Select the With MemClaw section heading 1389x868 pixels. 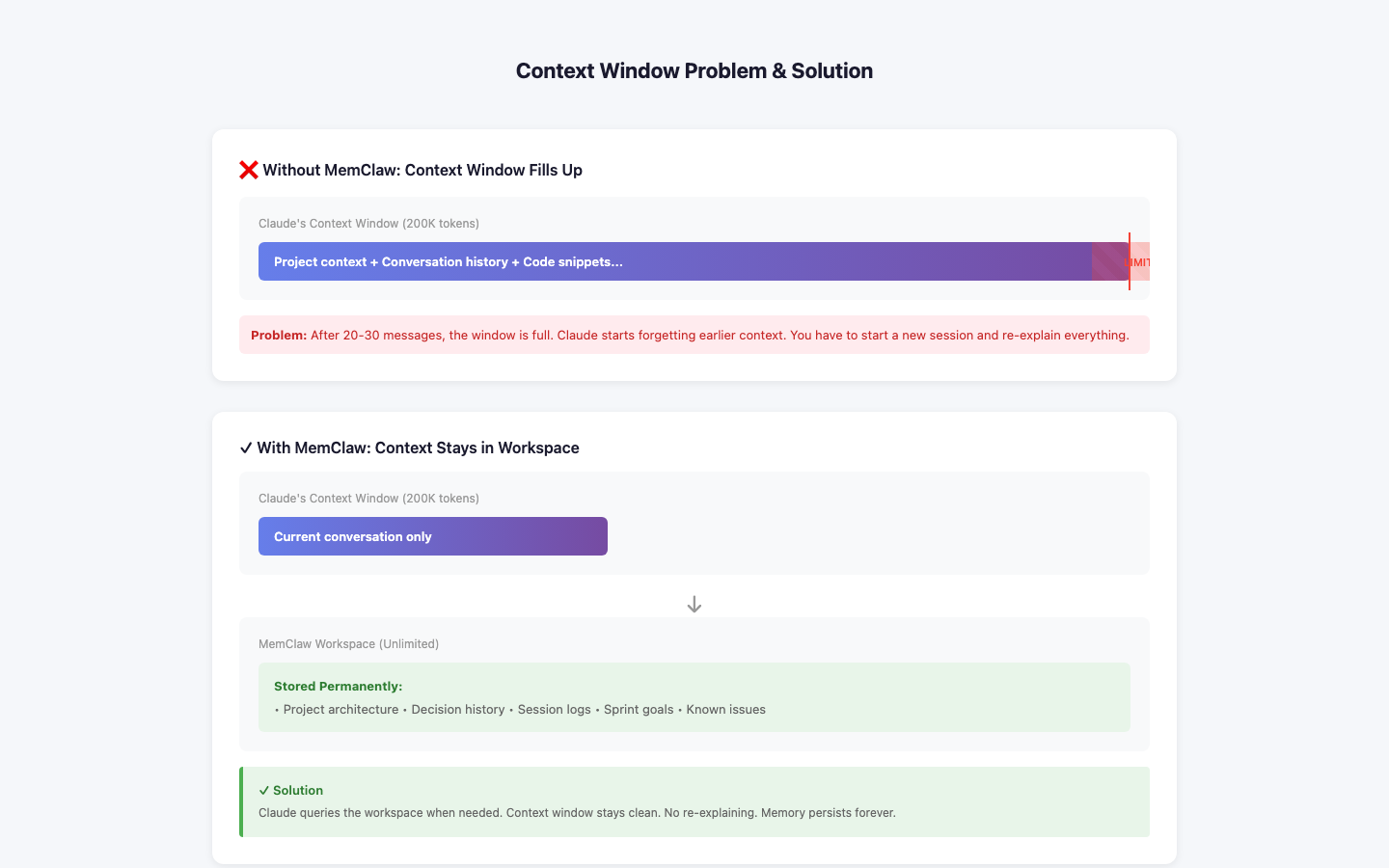(x=418, y=448)
